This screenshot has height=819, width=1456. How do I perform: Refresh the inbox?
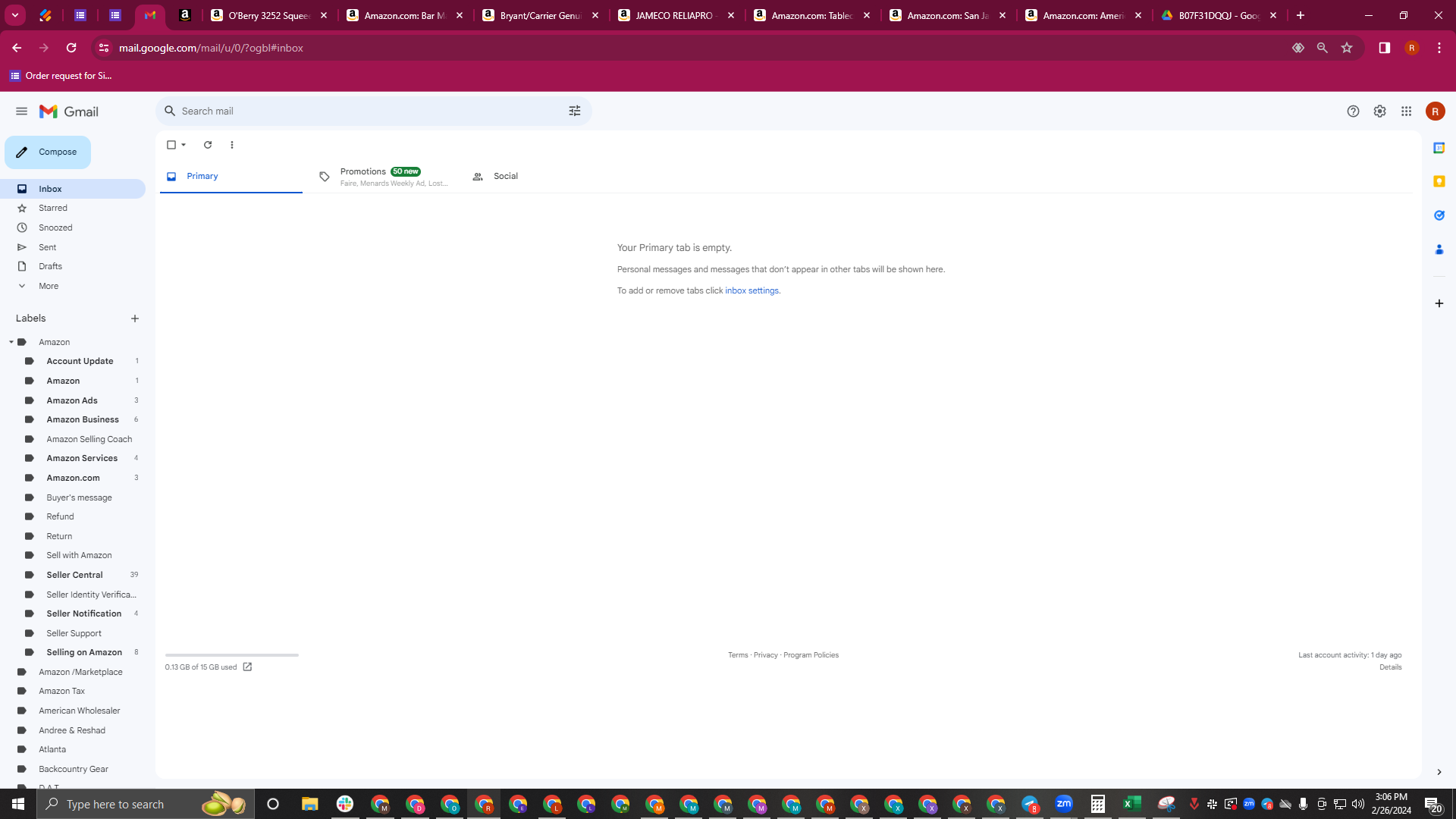click(208, 145)
